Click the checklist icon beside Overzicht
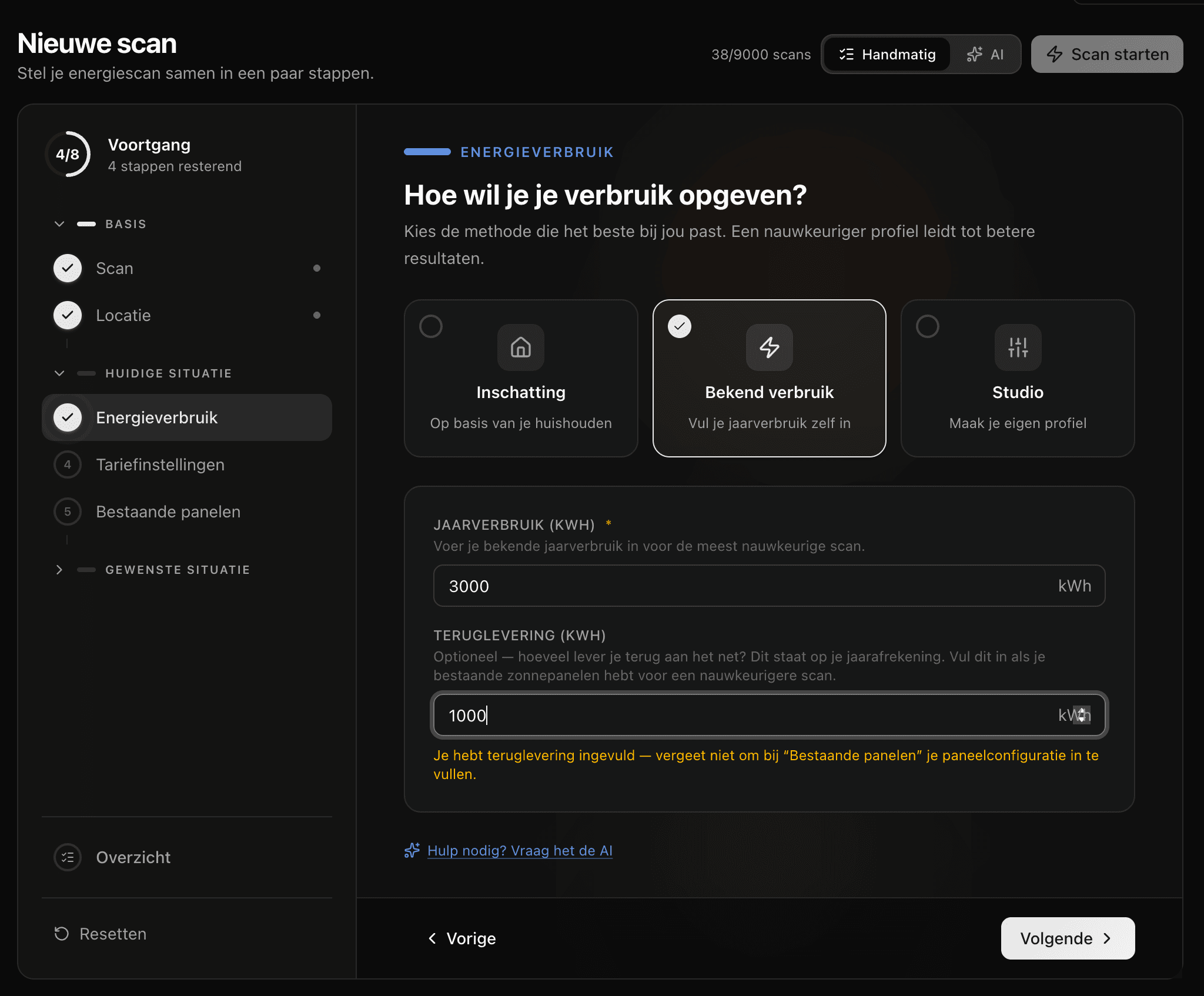The height and width of the screenshot is (996, 1204). [x=68, y=857]
